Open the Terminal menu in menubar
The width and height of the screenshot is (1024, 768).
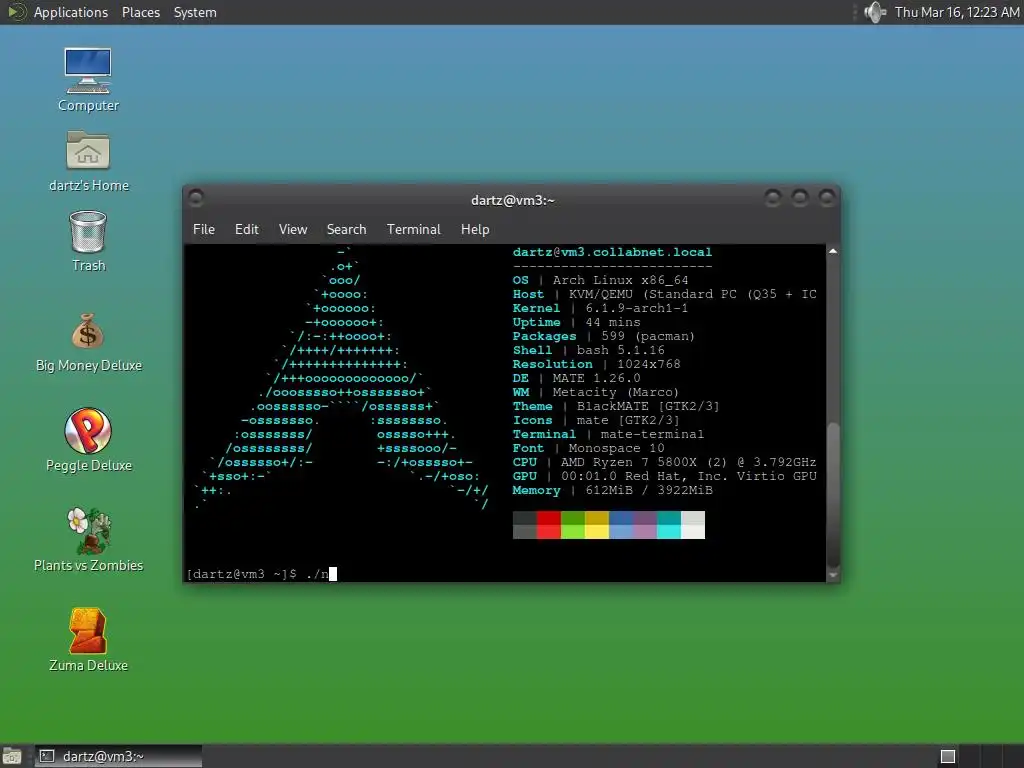tap(413, 229)
